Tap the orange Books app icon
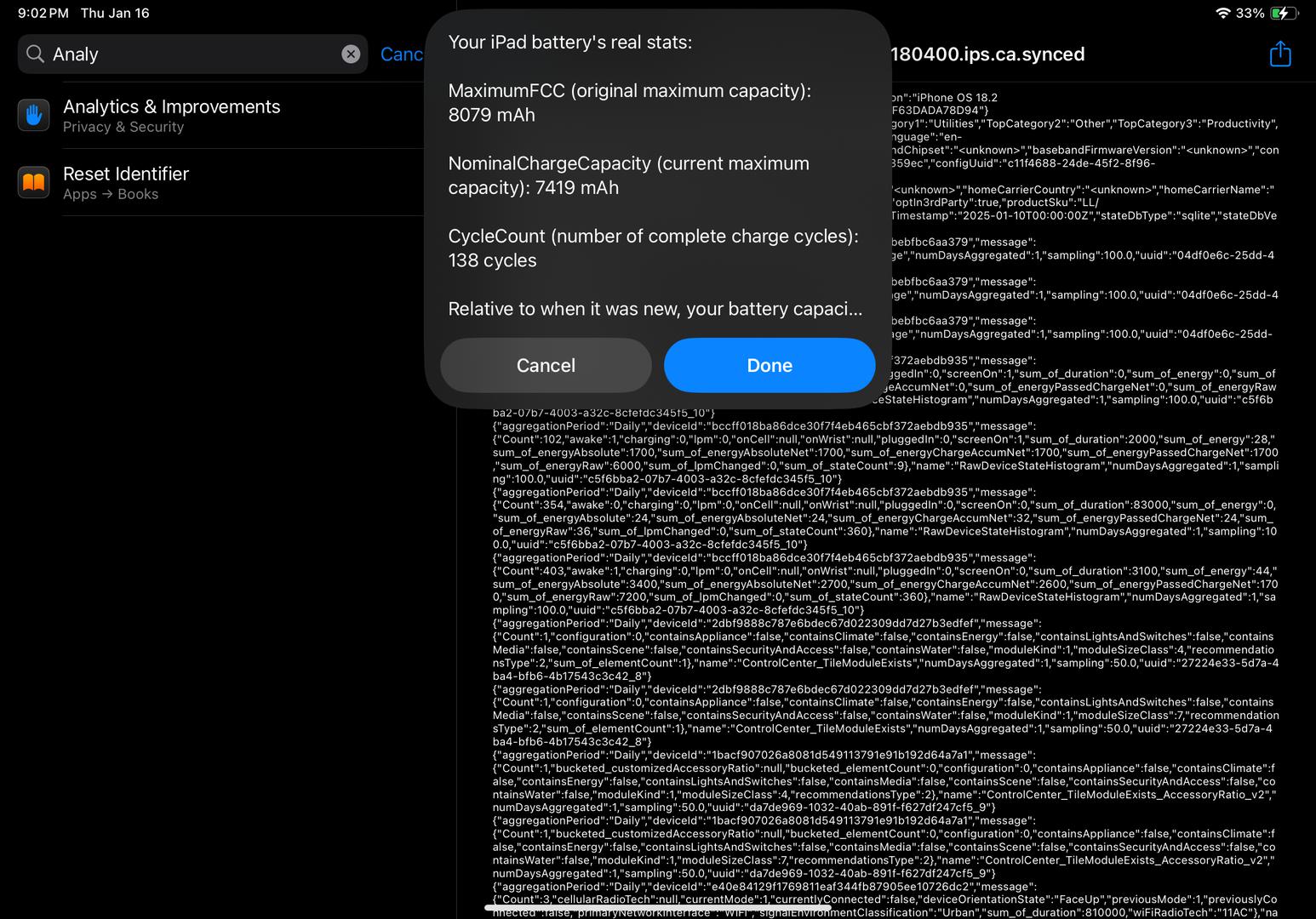1316x919 pixels. (x=33, y=182)
